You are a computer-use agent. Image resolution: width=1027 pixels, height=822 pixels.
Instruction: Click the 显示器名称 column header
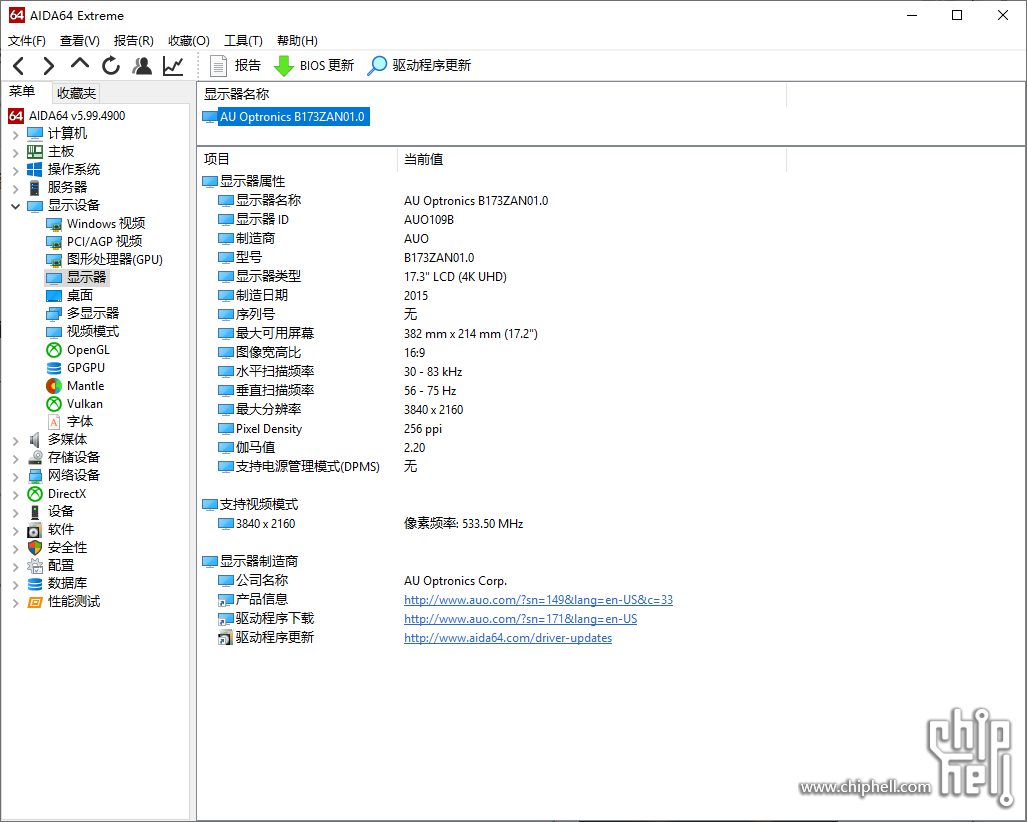[491, 94]
